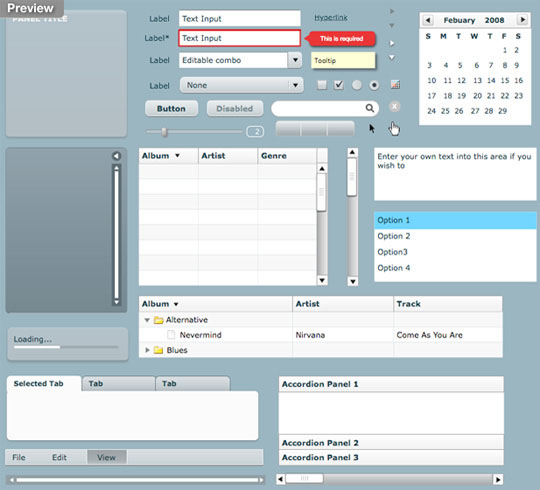540x490 pixels.
Task: Click the collapse arrow on the dark side panel
Action: (x=116, y=156)
